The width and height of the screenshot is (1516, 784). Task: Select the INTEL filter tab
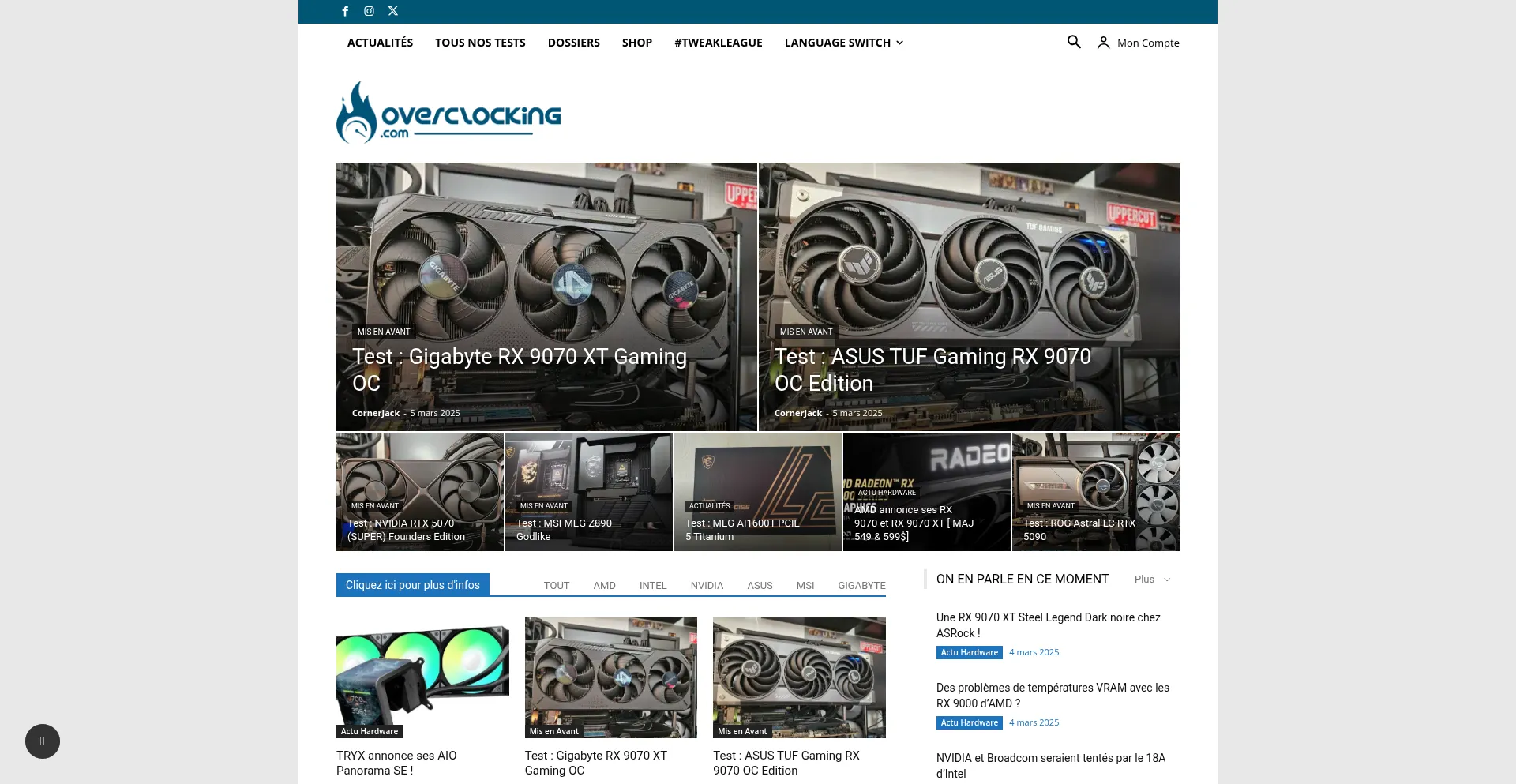[x=653, y=586]
